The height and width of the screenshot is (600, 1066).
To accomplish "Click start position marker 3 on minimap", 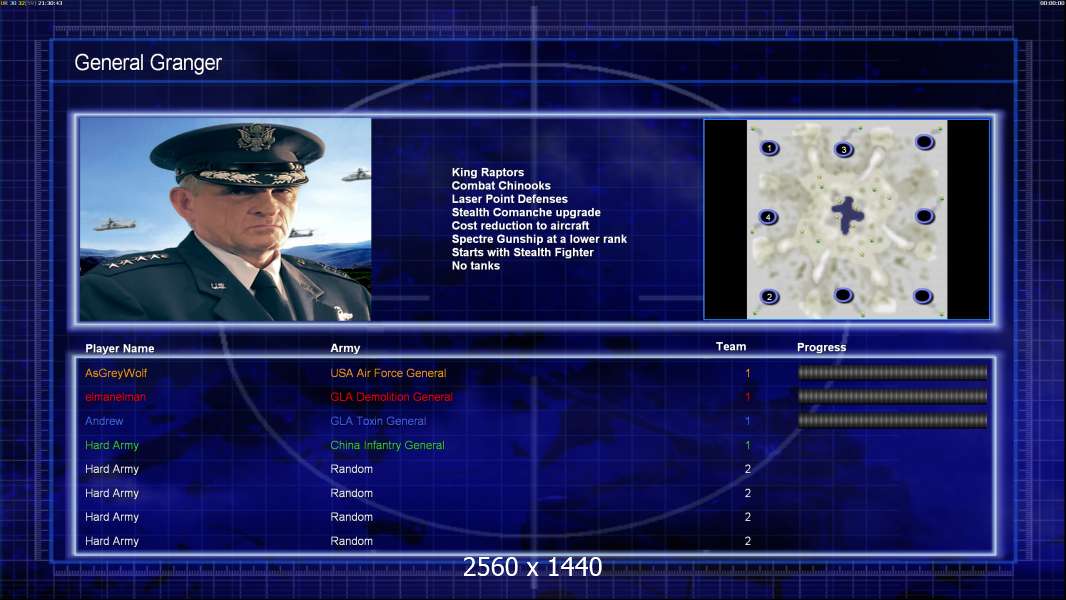I will [844, 149].
